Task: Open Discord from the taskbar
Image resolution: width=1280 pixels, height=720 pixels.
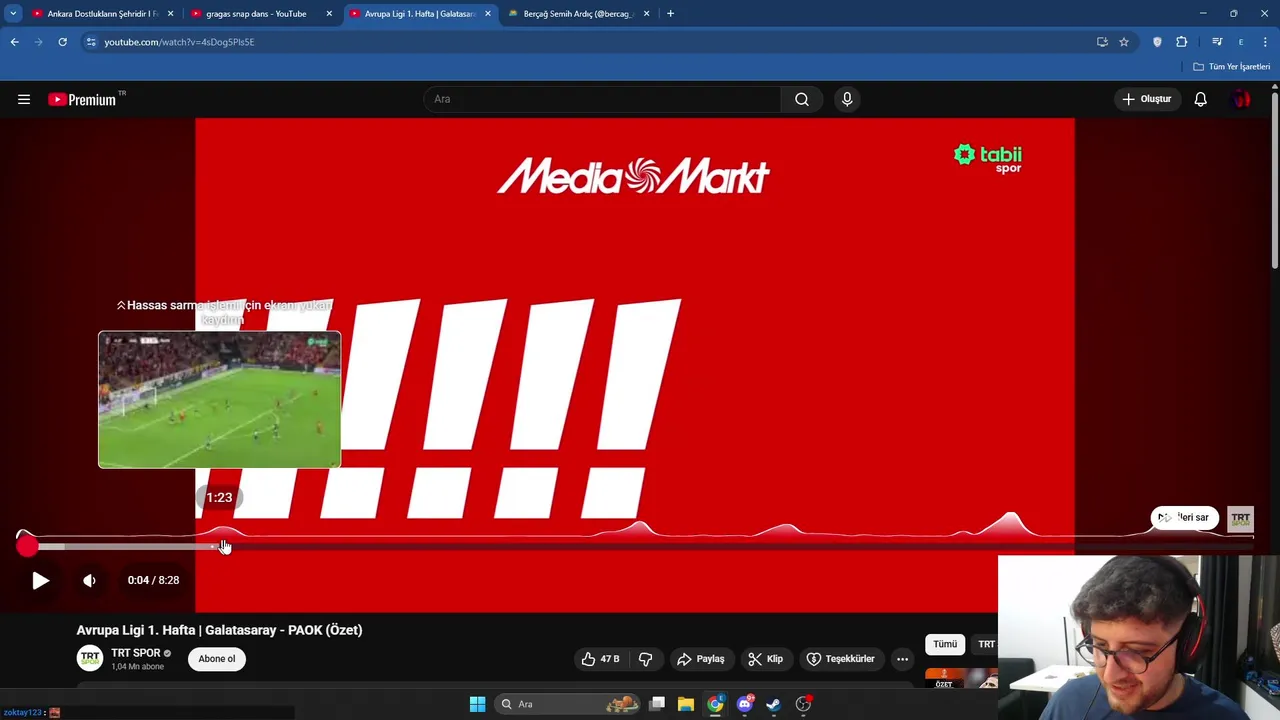Action: (744, 704)
